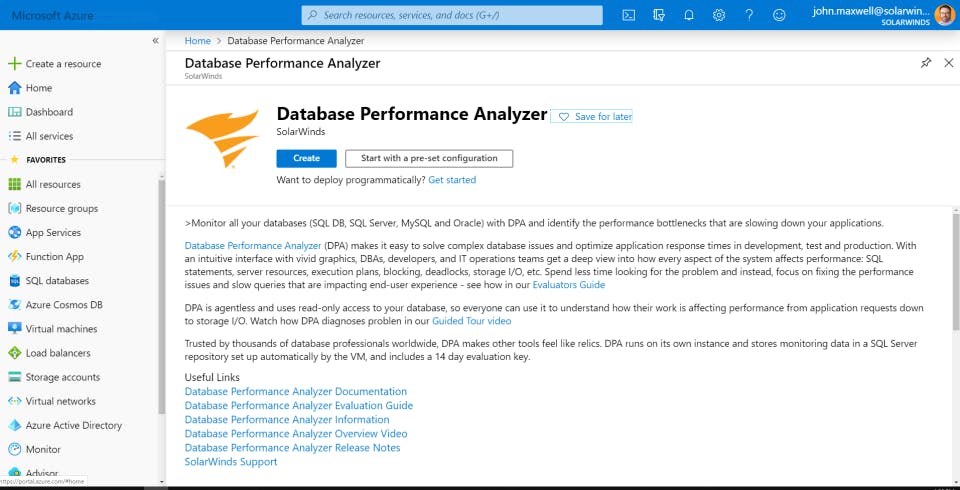Screen dimensions: 960x490
Task: Select All services menu item
Action: [x=49, y=136]
